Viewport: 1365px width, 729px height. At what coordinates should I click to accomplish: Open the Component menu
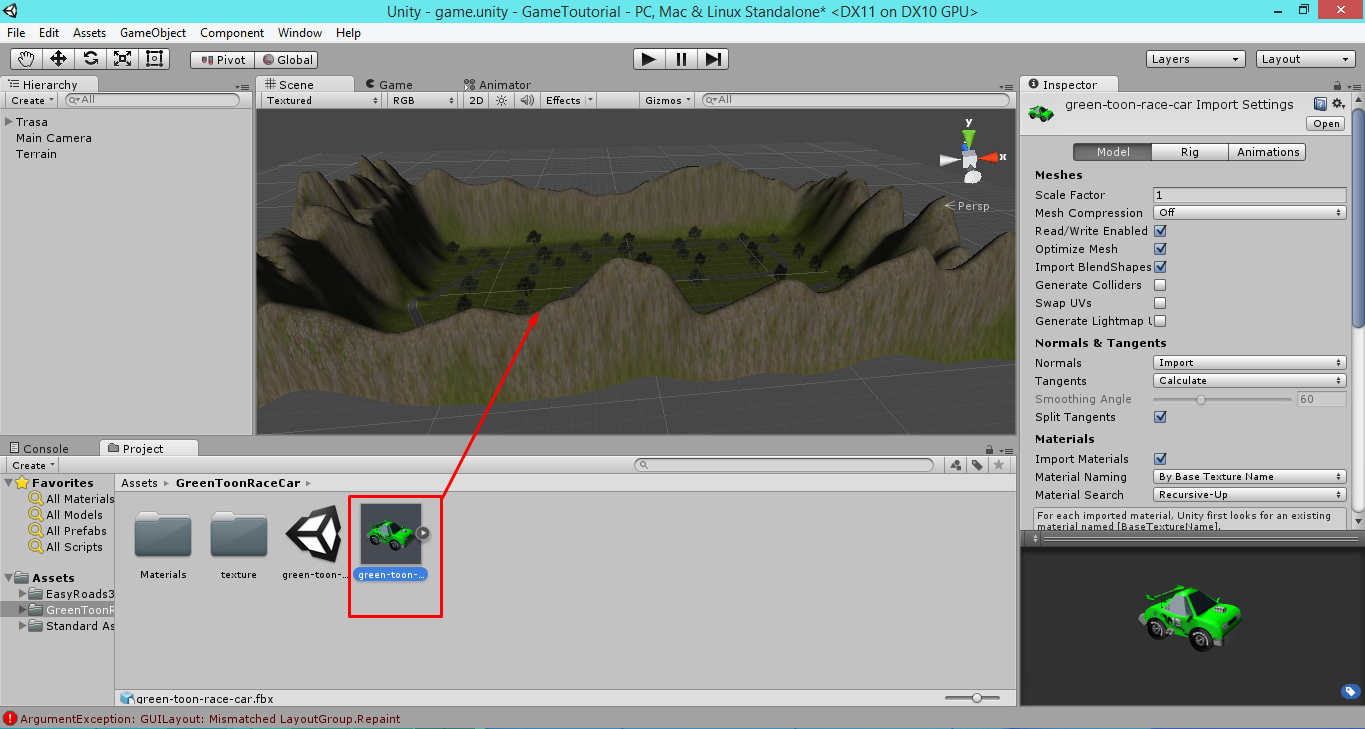click(232, 33)
